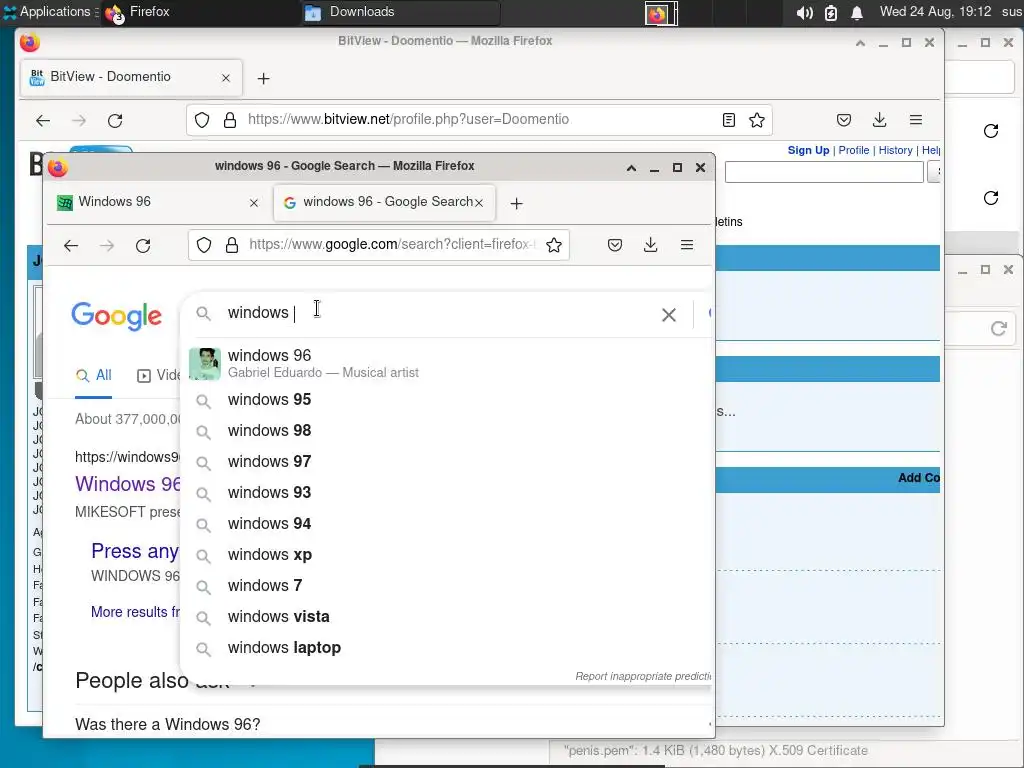Toggle reader view in BitView window
This screenshot has height=768, width=1024.
pos(729,120)
